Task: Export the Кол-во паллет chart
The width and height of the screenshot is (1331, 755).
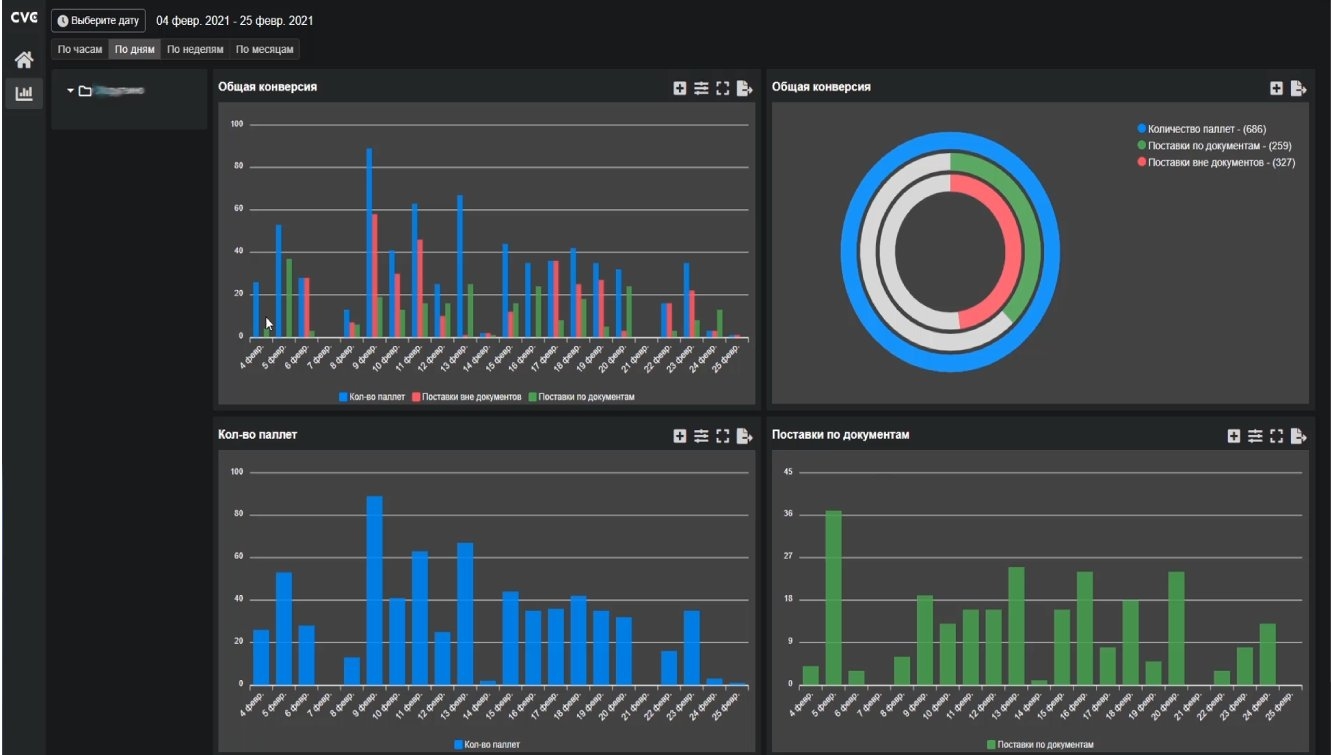Action: [x=744, y=436]
